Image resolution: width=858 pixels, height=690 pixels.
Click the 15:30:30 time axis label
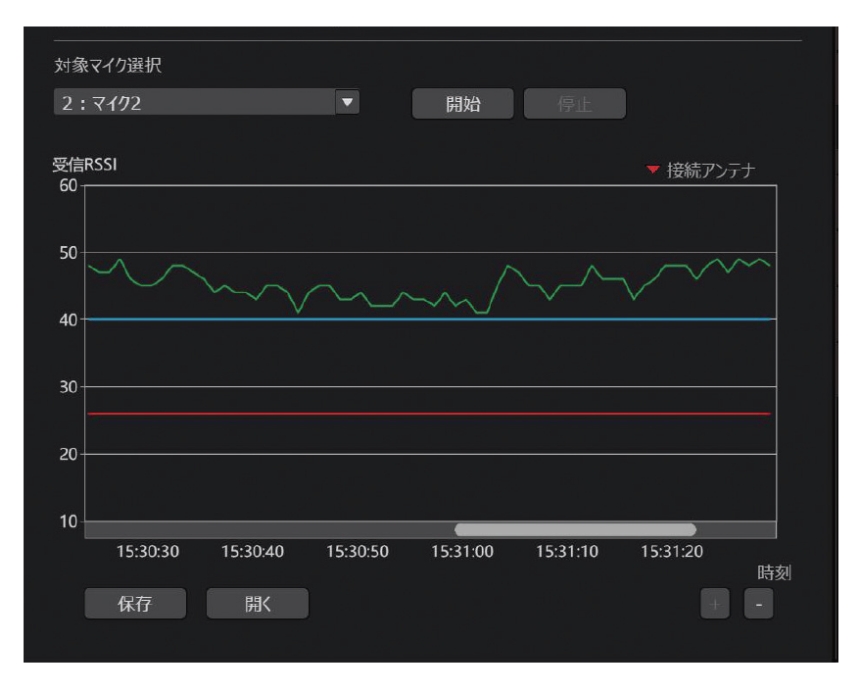click(148, 552)
